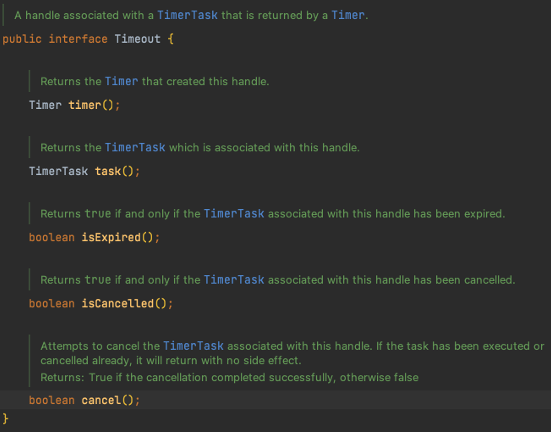Screen dimensions: 551x432
Task: Click the TimerTask link in the isExpired documentation
Action: tap(234, 213)
